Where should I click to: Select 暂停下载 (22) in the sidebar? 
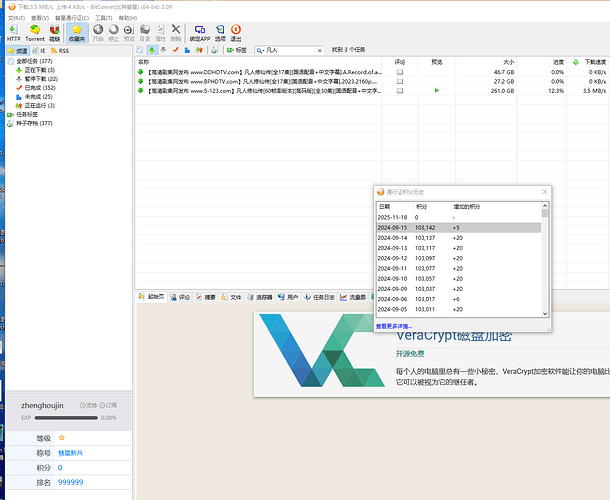point(39,78)
